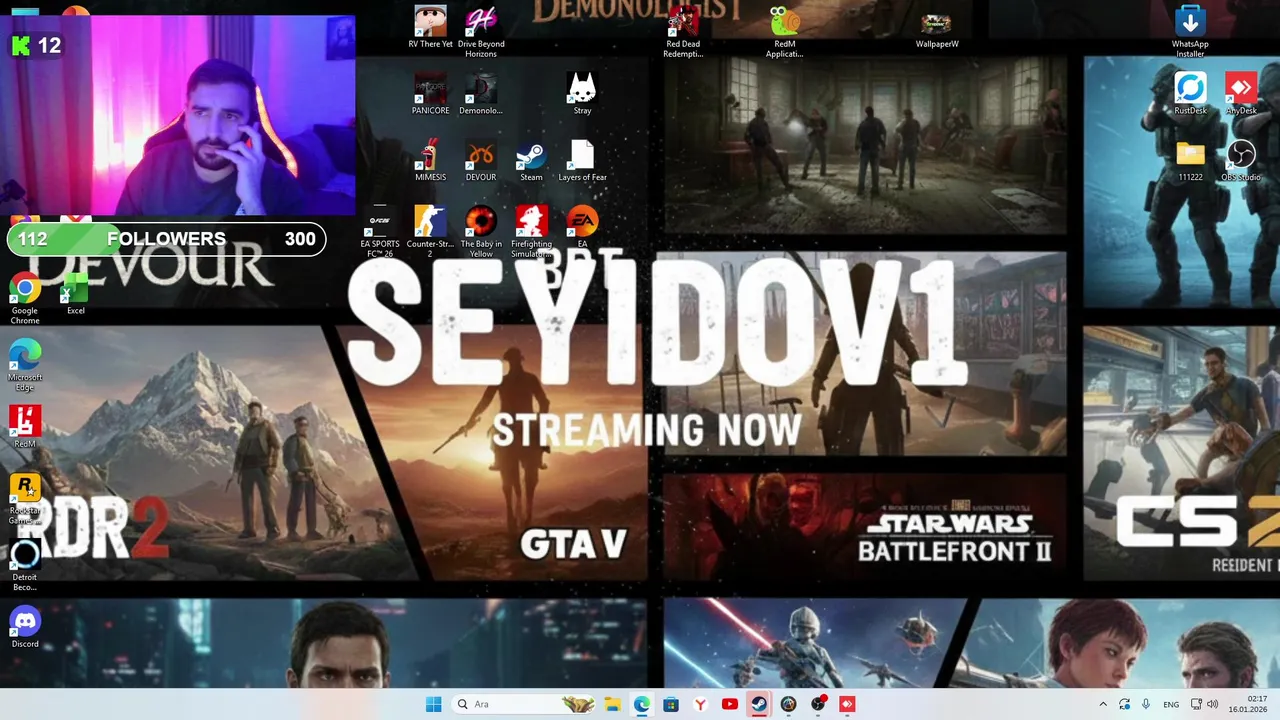Select the AnyDesk desktop shortcut
The image size is (1280, 720).
coord(1241,93)
